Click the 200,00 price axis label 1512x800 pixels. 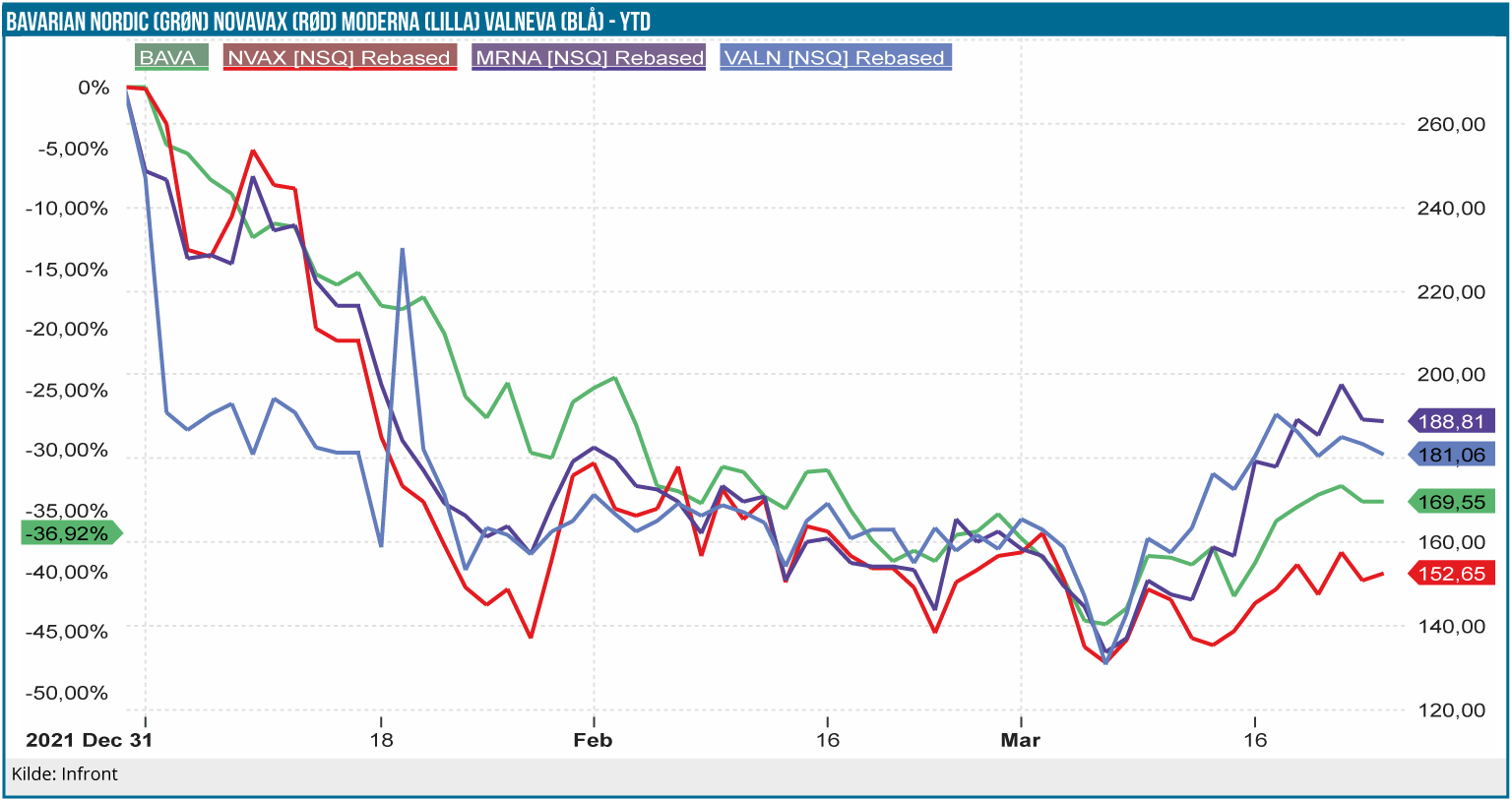coord(1451,374)
